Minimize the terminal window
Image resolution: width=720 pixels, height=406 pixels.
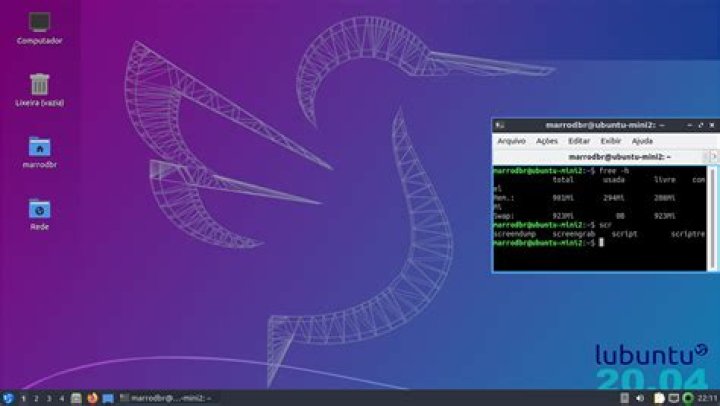(x=690, y=125)
